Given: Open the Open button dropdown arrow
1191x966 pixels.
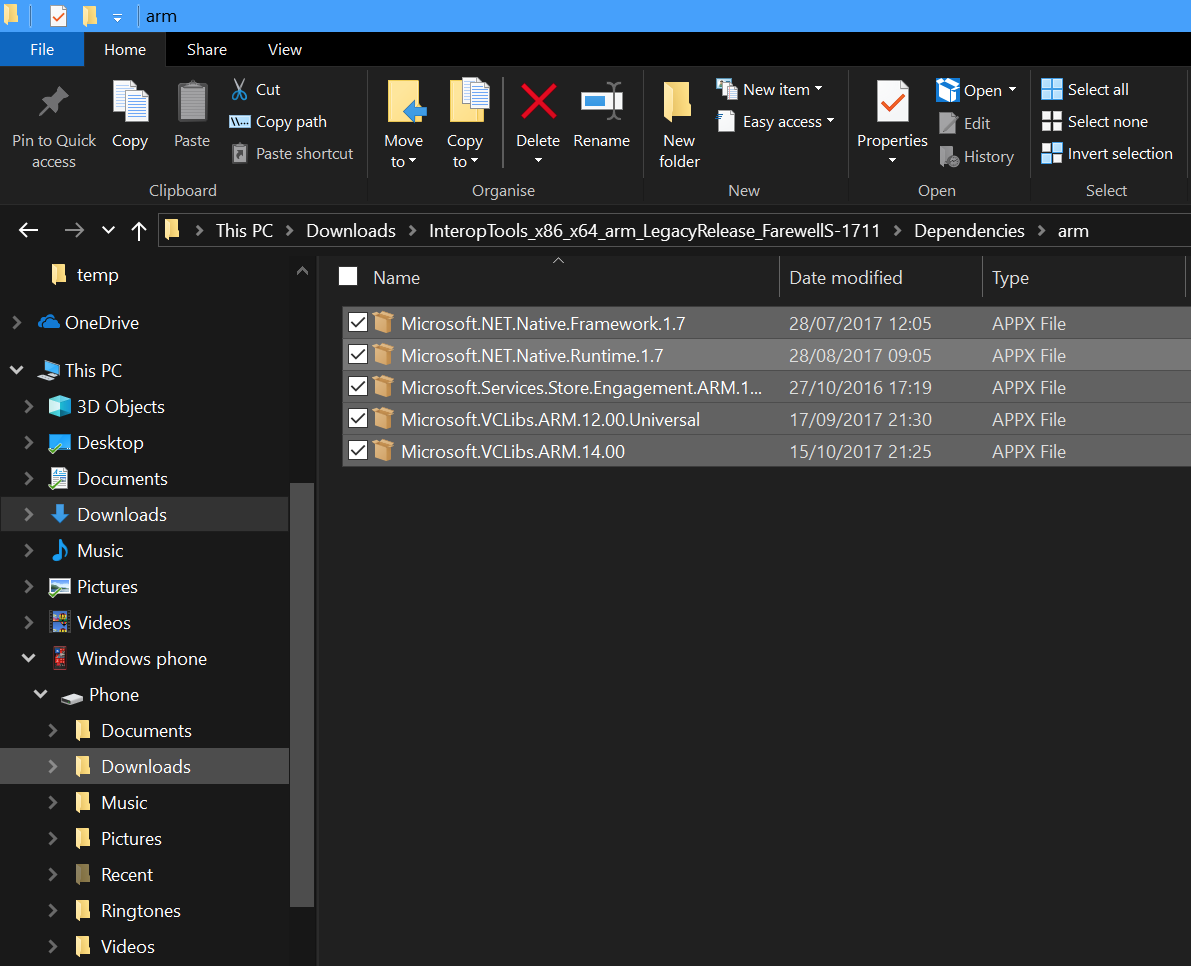Looking at the screenshot, I should pyautogui.click(x=1013, y=90).
